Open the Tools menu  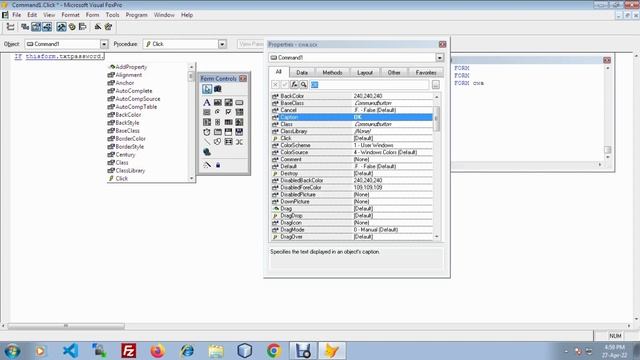pyautogui.click(x=113, y=15)
